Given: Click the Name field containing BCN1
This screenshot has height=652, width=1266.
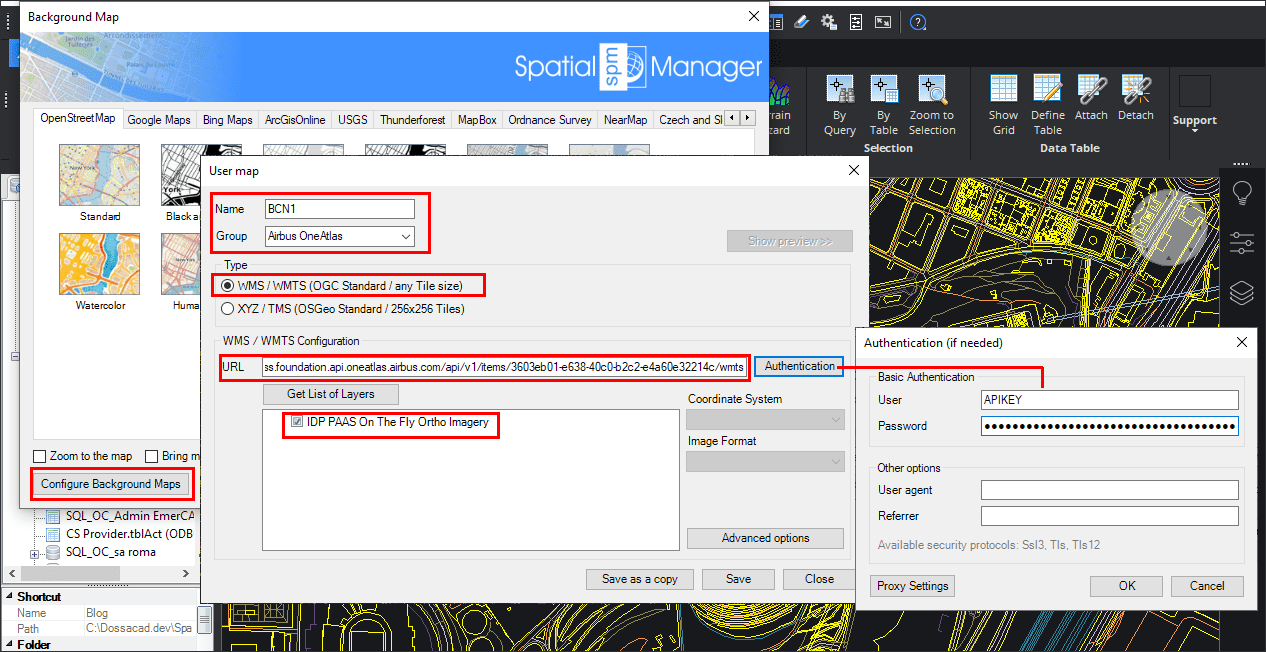Looking at the screenshot, I should click(339, 209).
